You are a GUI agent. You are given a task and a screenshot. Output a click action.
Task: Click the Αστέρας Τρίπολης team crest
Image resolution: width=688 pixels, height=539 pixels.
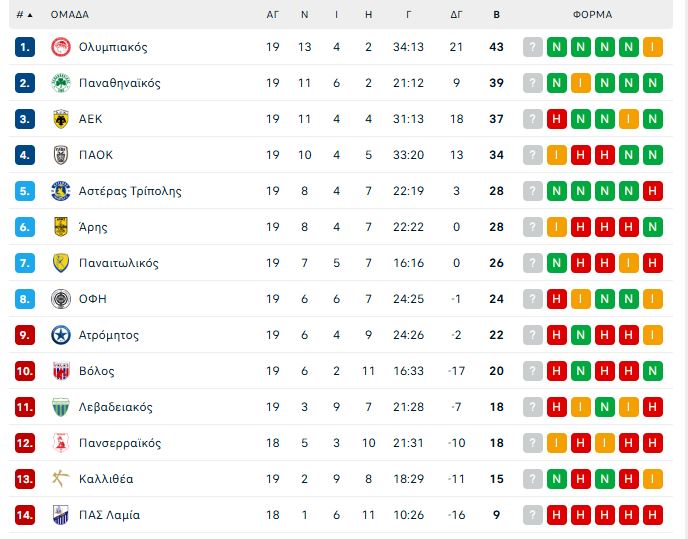coord(60,191)
